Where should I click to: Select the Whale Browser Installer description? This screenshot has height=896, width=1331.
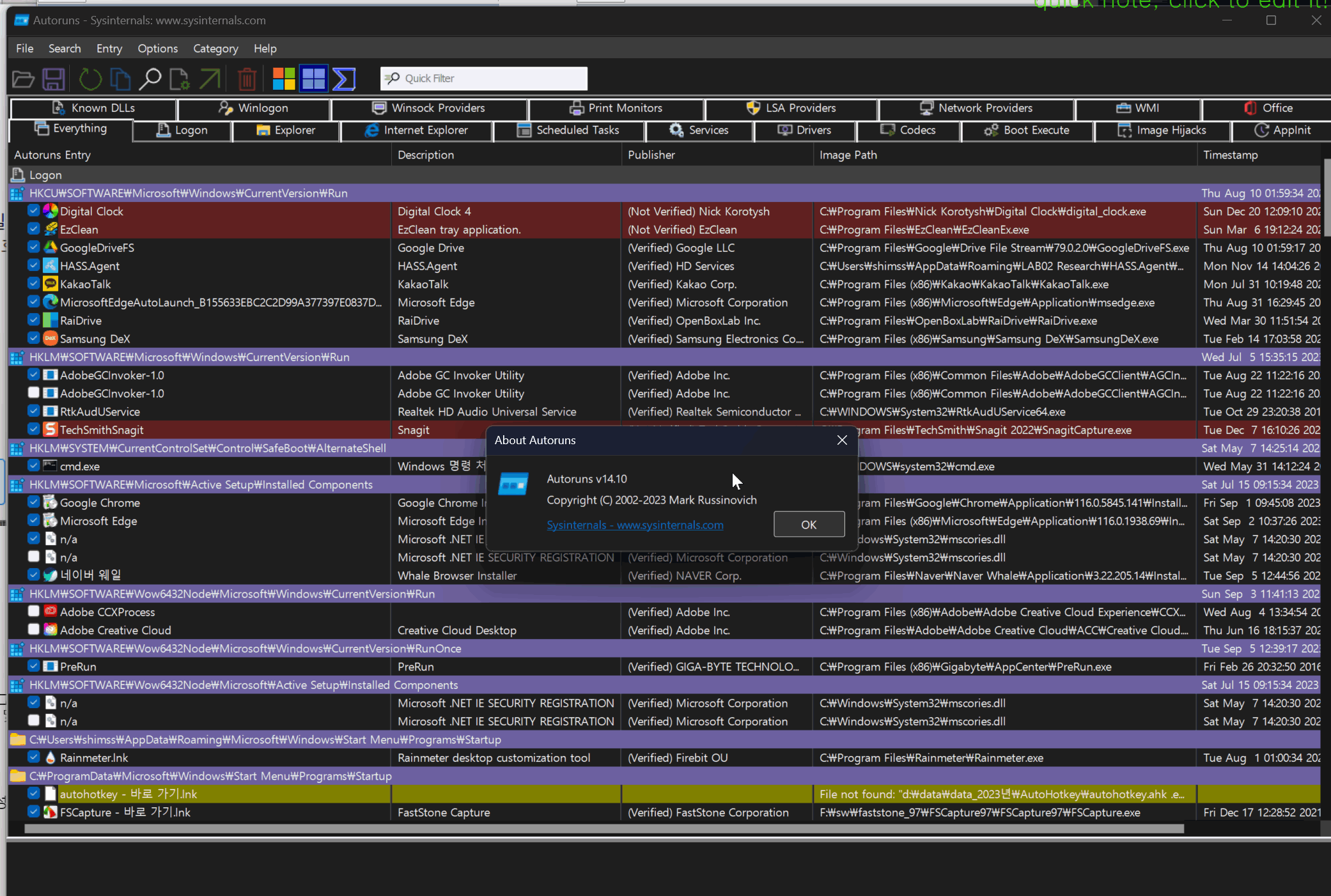point(457,576)
